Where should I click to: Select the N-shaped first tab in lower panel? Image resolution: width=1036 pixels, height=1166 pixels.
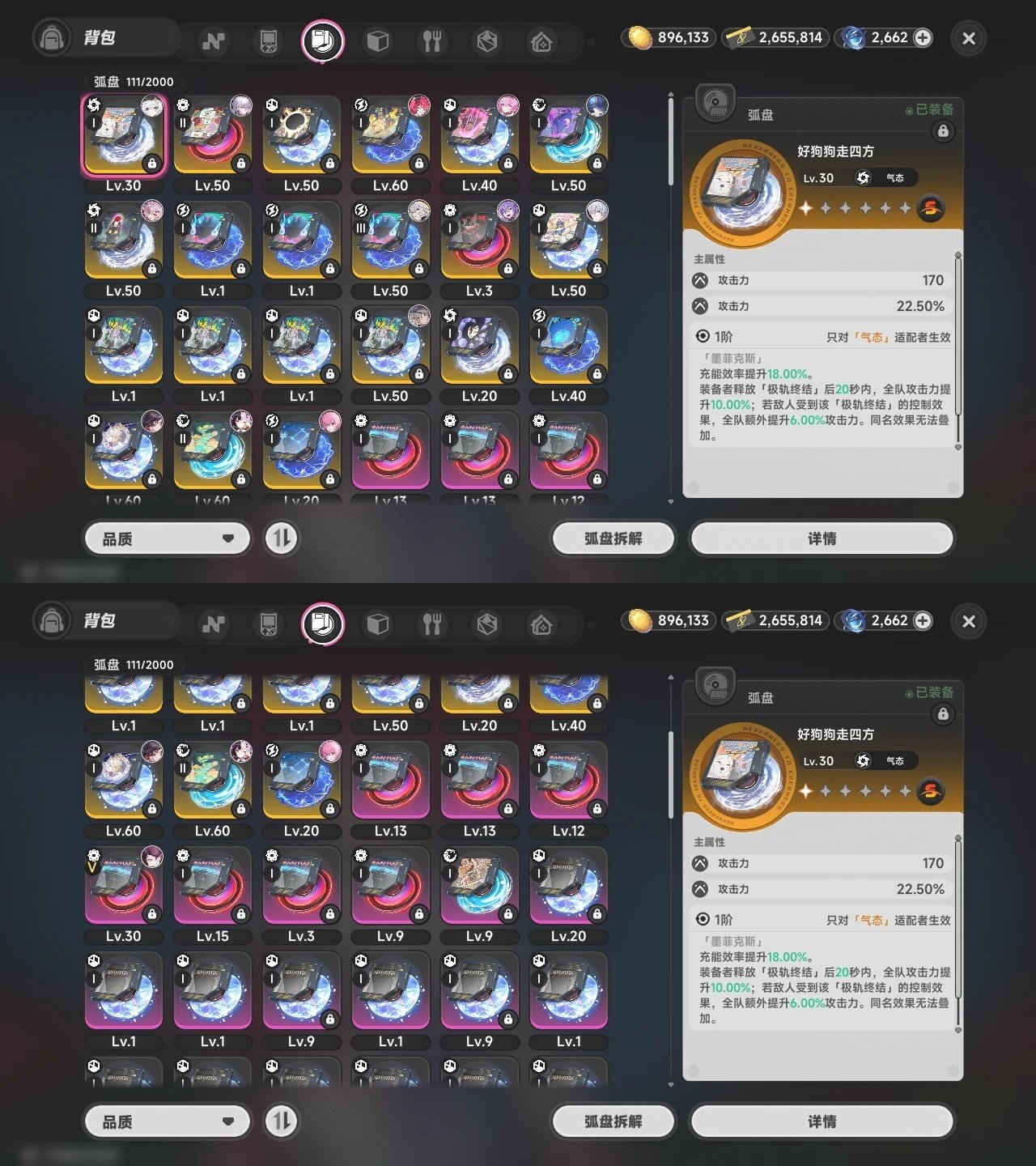tap(214, 623)
